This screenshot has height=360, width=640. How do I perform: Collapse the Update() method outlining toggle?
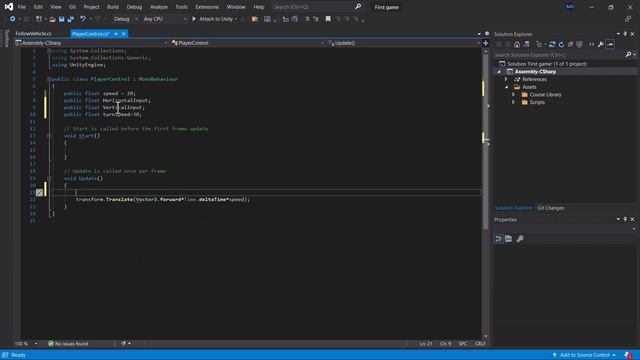click(49, 178)
